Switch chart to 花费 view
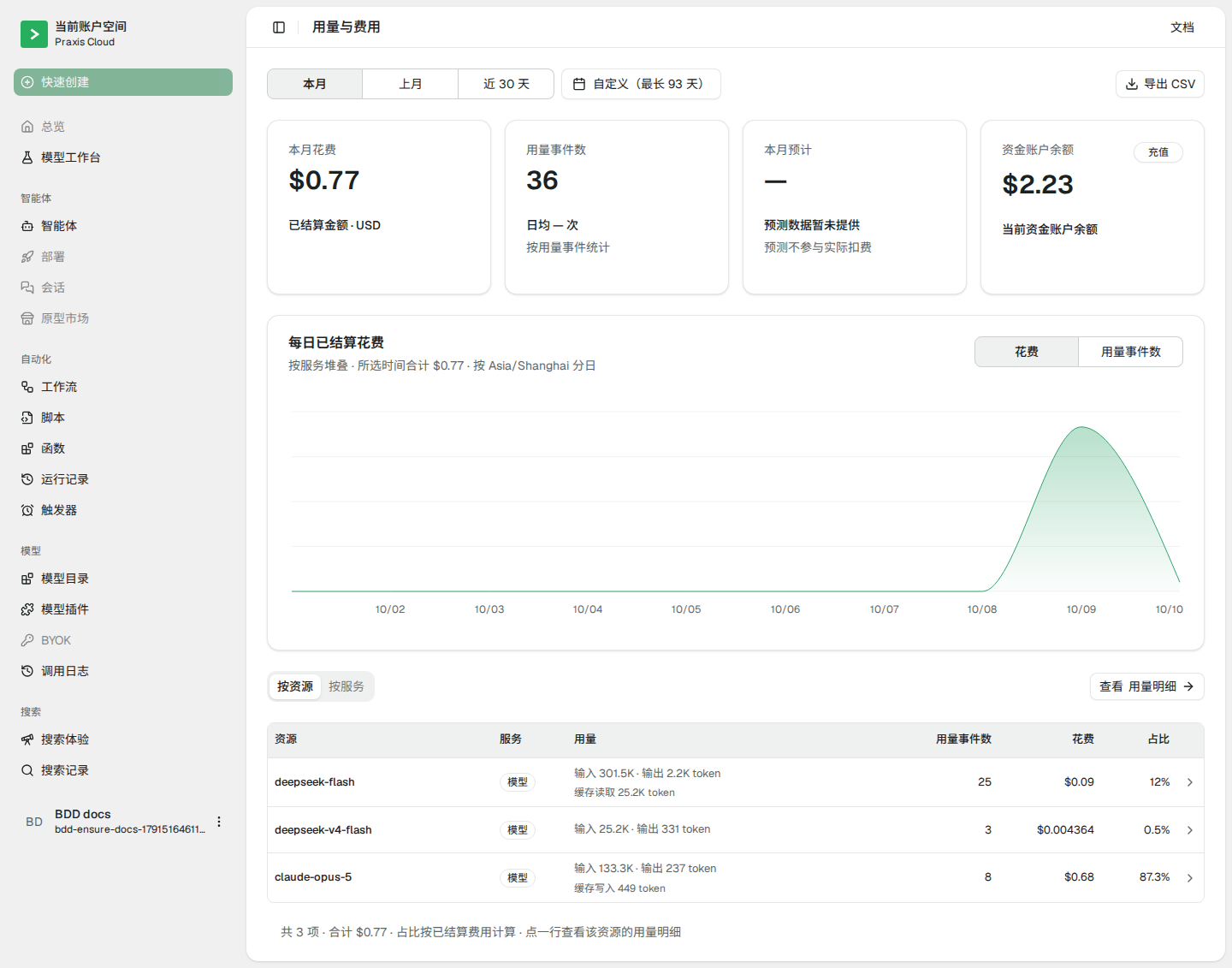1232x968 pixels. [1027, 352]
